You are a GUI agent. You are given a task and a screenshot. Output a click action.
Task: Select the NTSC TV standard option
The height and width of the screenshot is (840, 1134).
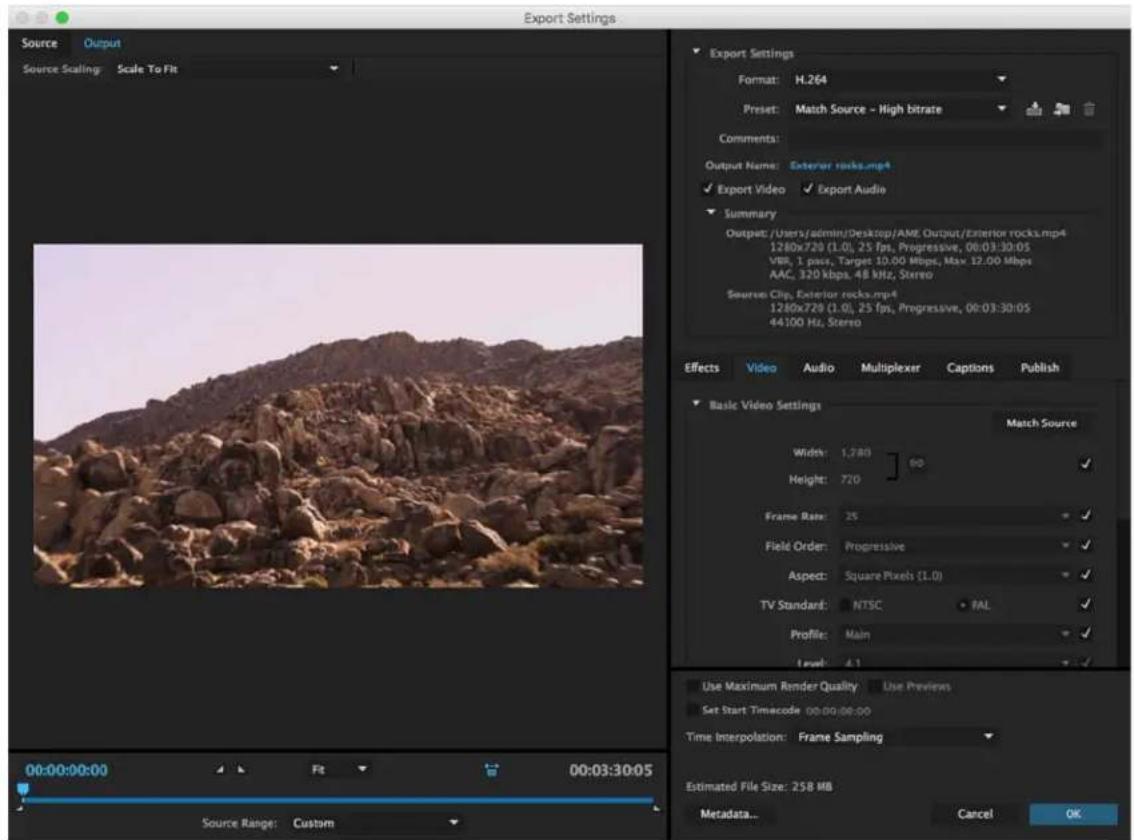(845, 605)
